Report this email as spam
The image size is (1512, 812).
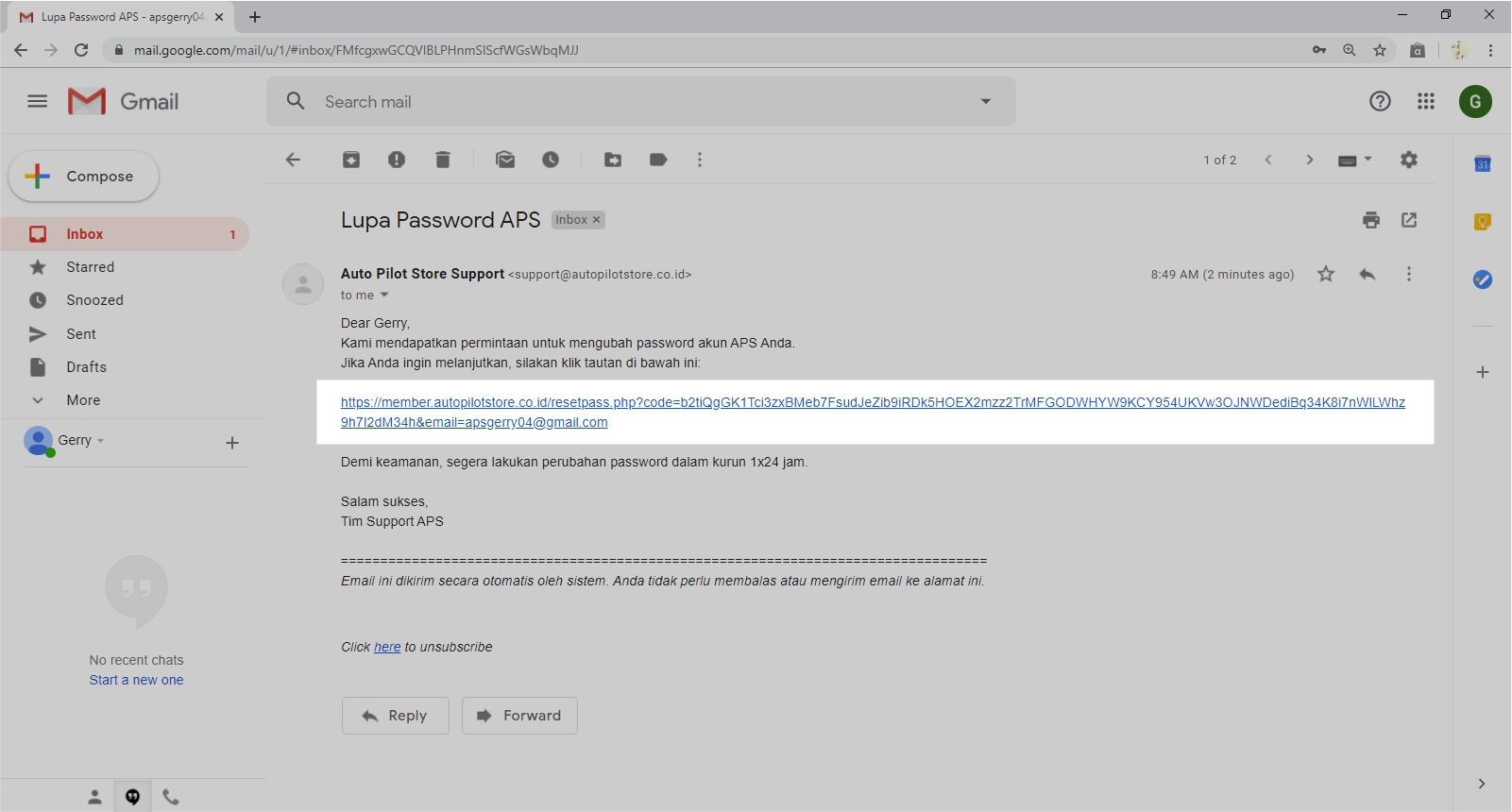coord(397,160)
